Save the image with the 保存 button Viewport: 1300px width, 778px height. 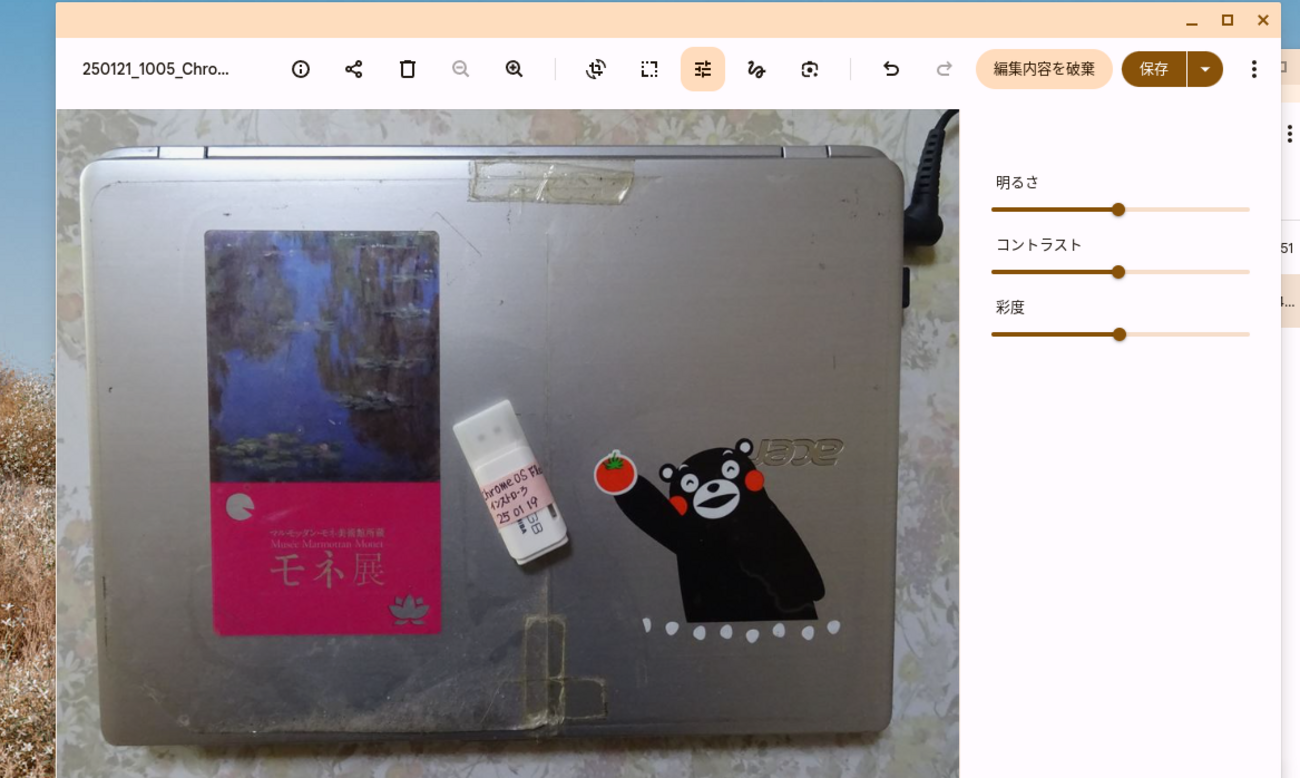(x=1154, y=69)
